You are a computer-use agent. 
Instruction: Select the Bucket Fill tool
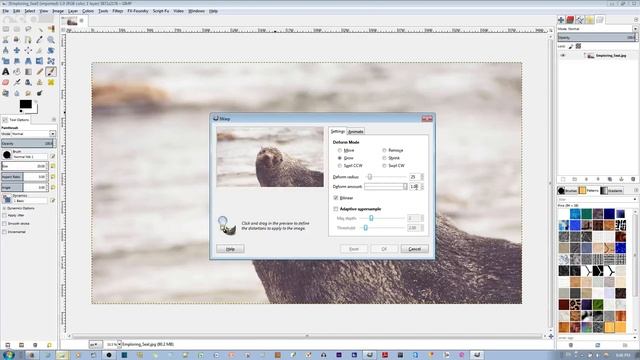(x=17, y=71)
